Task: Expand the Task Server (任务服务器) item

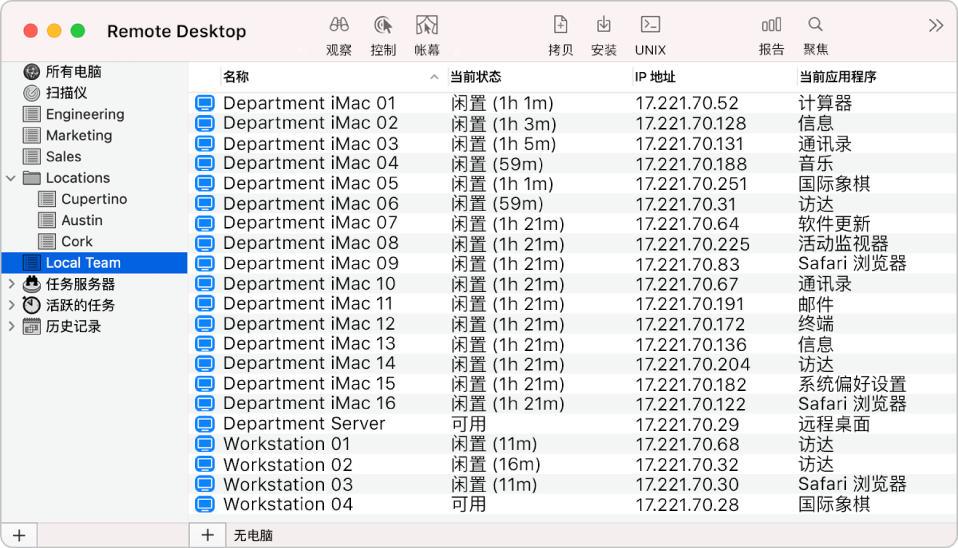Action: tap(11, 283)
